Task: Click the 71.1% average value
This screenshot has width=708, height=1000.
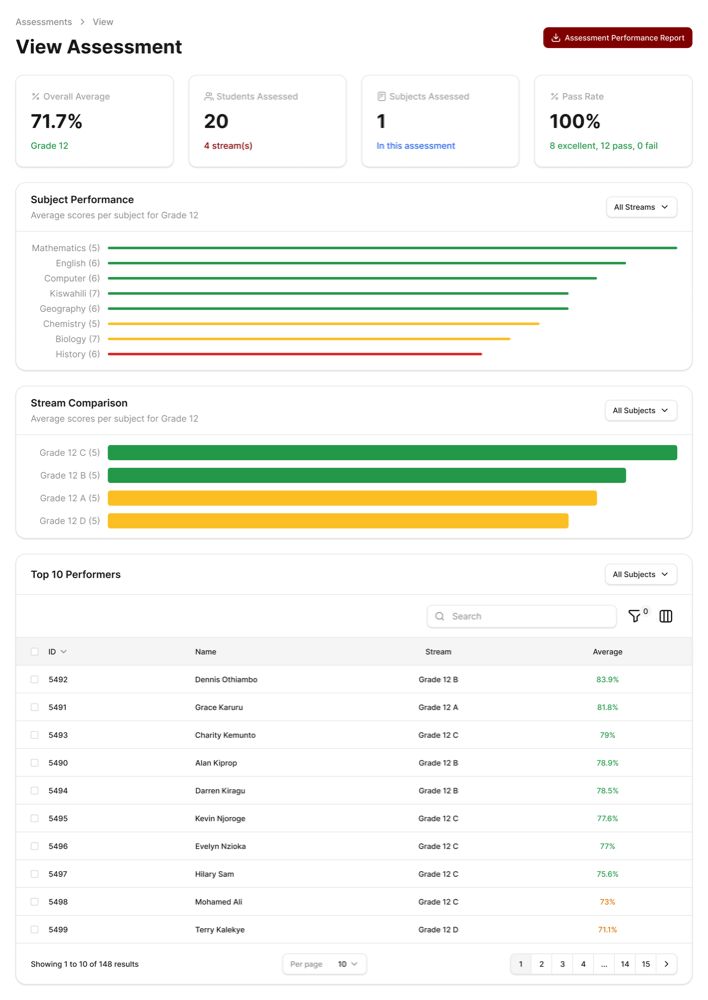Action: pyautogui.click(x=607, y=930)
